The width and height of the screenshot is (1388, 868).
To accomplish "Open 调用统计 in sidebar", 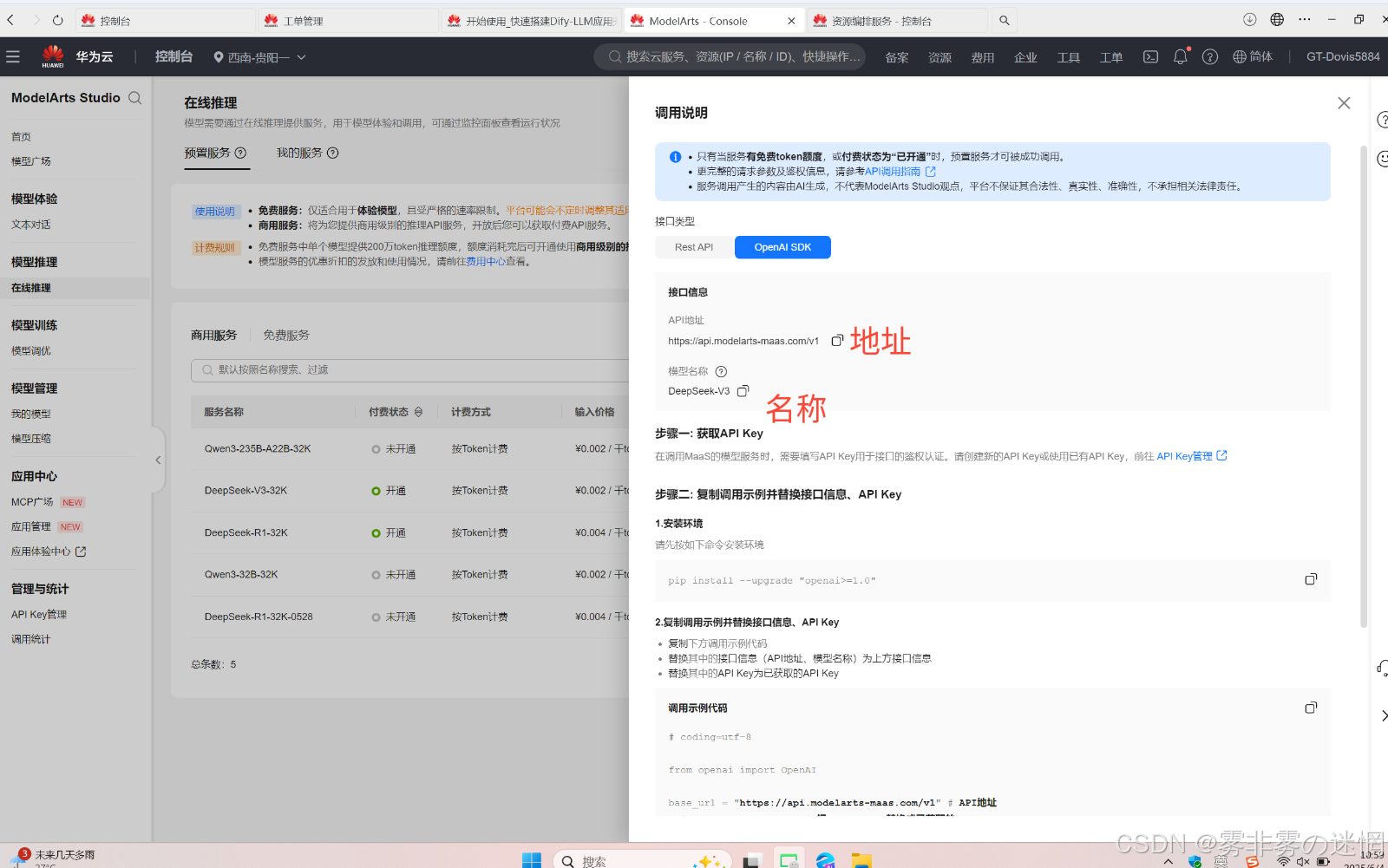I will pyautogui.click(x=31, y=640).
